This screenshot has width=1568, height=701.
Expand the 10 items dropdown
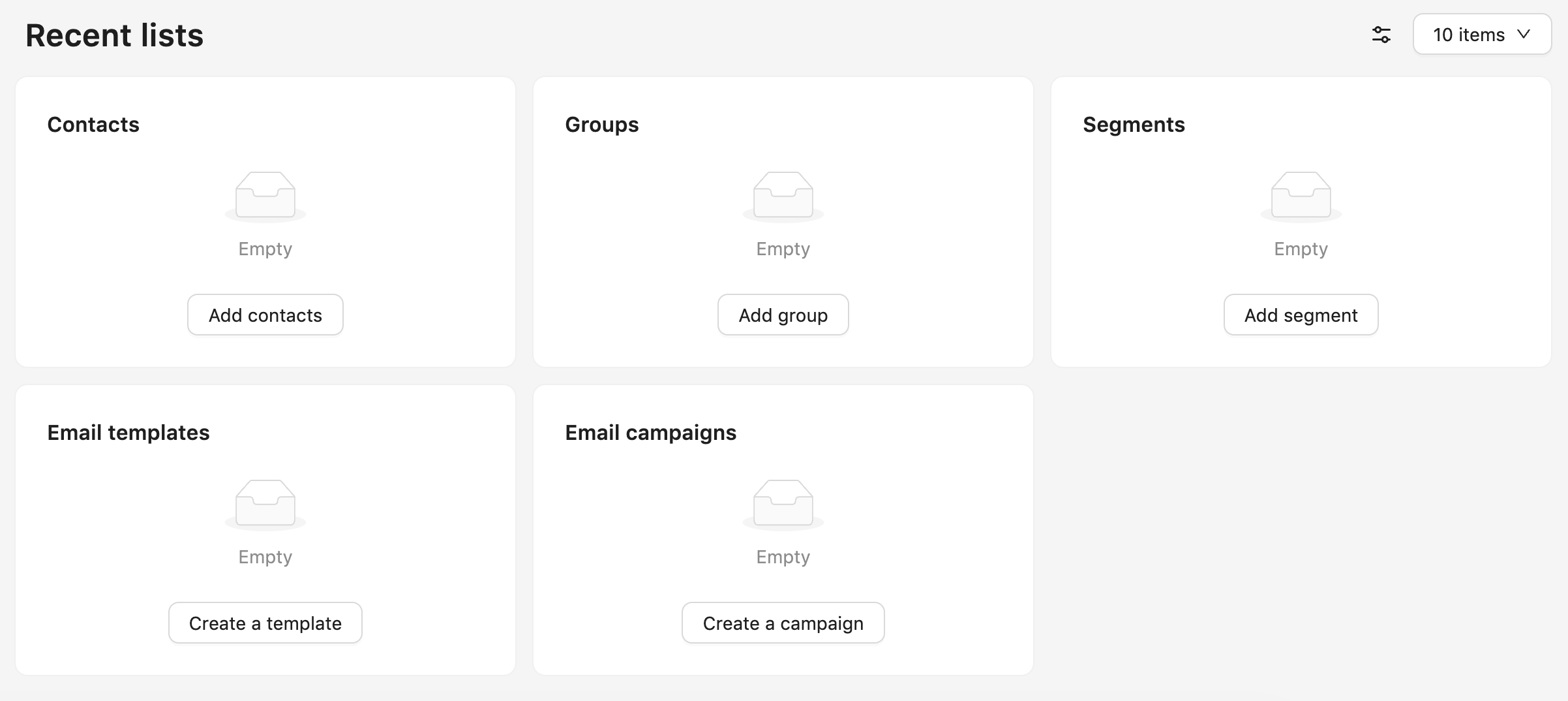(x=1481, y=35)
